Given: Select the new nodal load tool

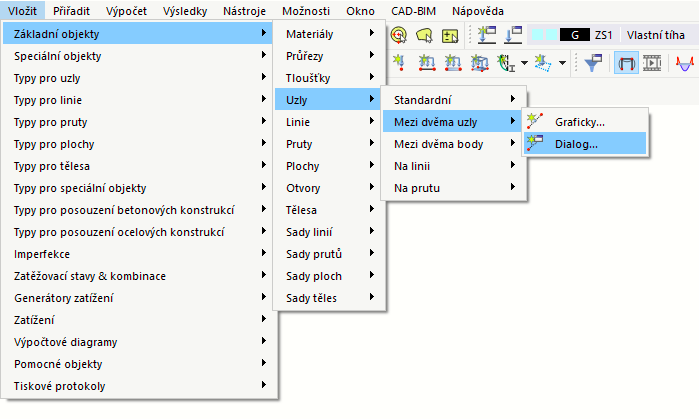Looking at the screenshot, I should (x=399, y=63).
